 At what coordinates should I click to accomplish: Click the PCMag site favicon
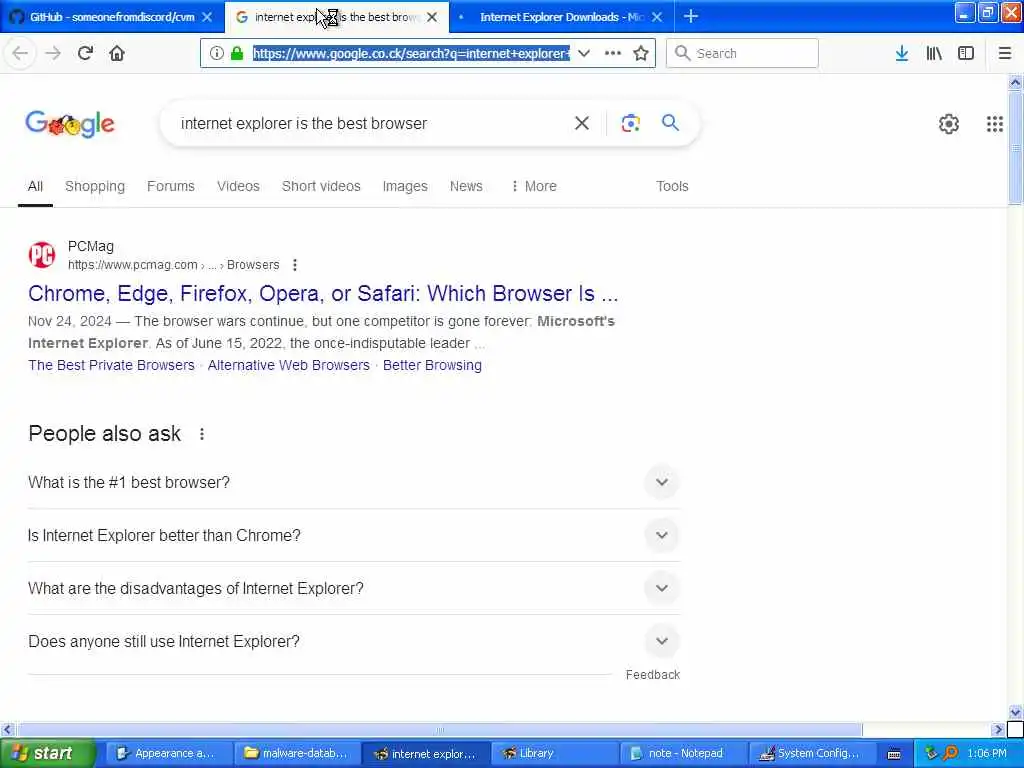click(42, 255)
